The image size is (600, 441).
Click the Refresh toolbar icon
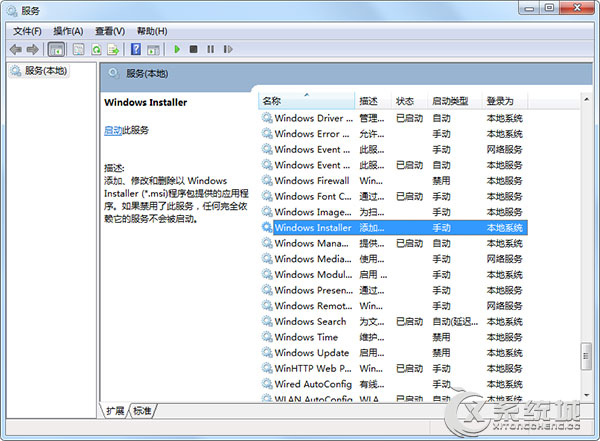(x=96, y=49)
